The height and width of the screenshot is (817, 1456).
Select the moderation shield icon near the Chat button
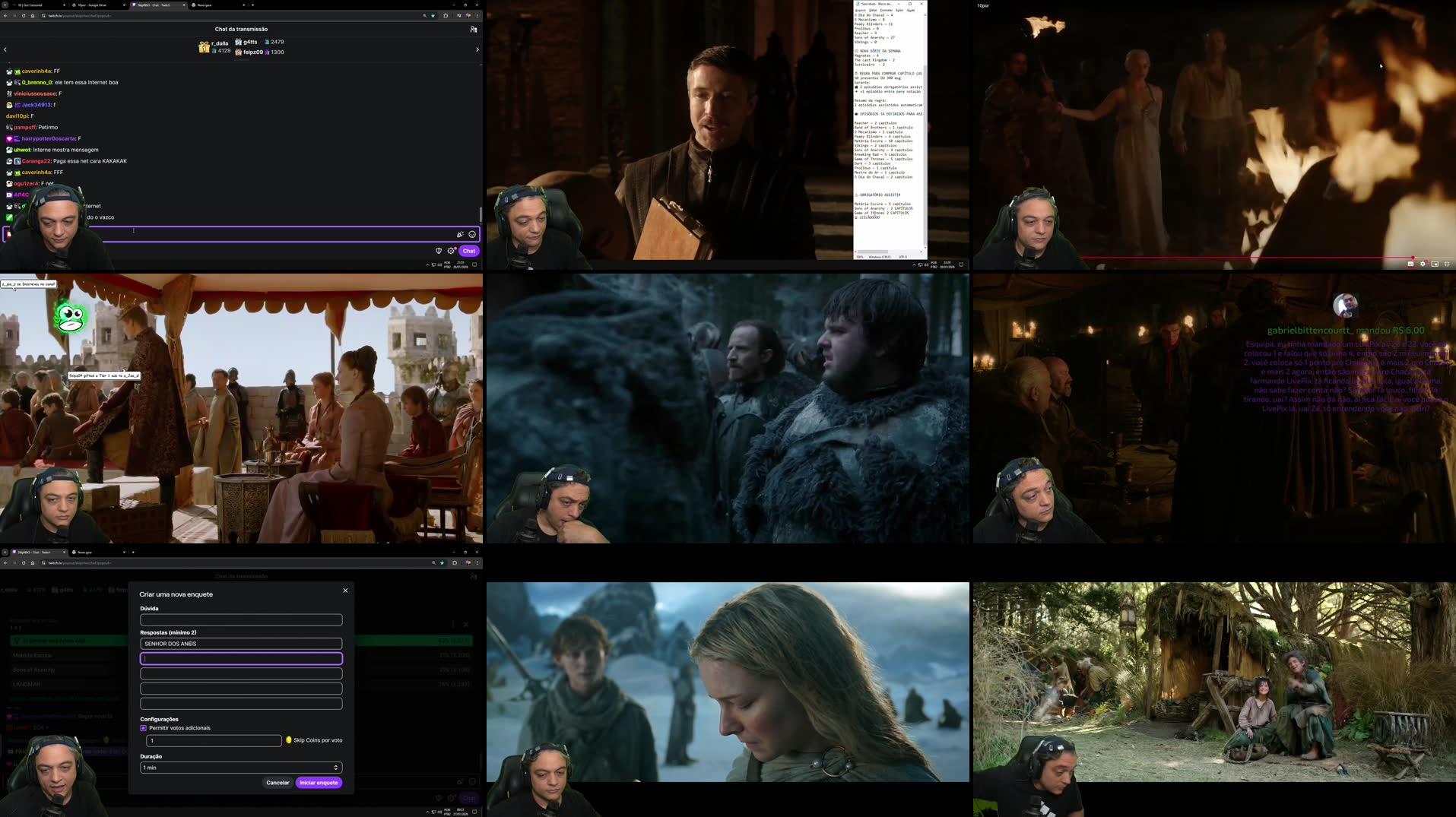point(439,251)
